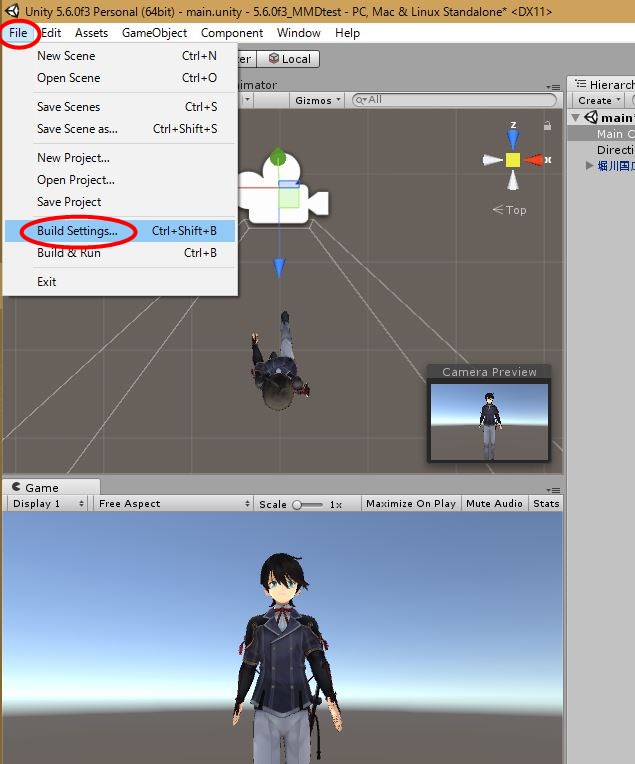The height and width of the screenshot is (764, 635).
Task: Open the Hierarchy Create dropdown
Action: (x=599, y=100)
